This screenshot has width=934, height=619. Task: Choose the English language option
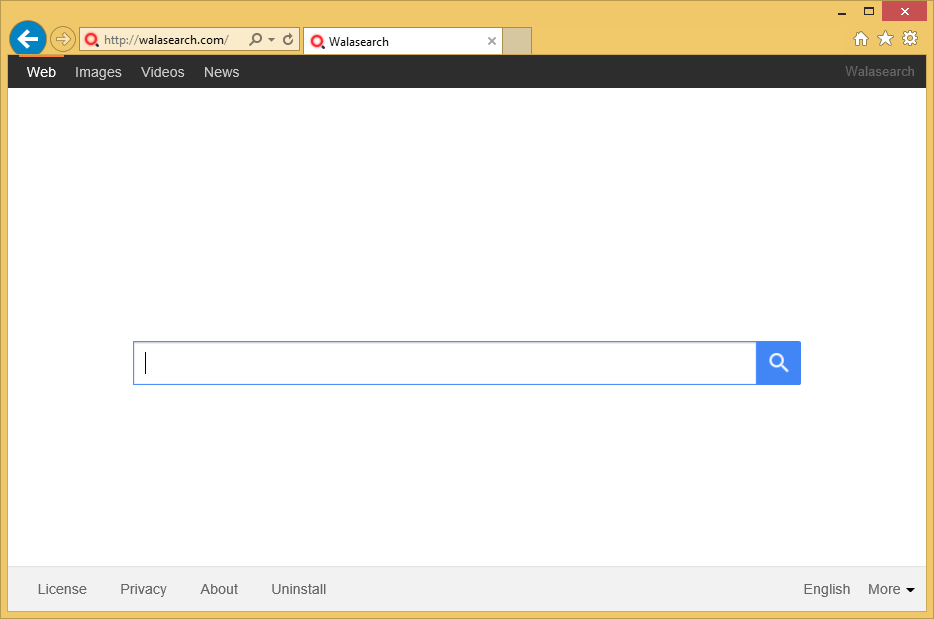(826, 589)
